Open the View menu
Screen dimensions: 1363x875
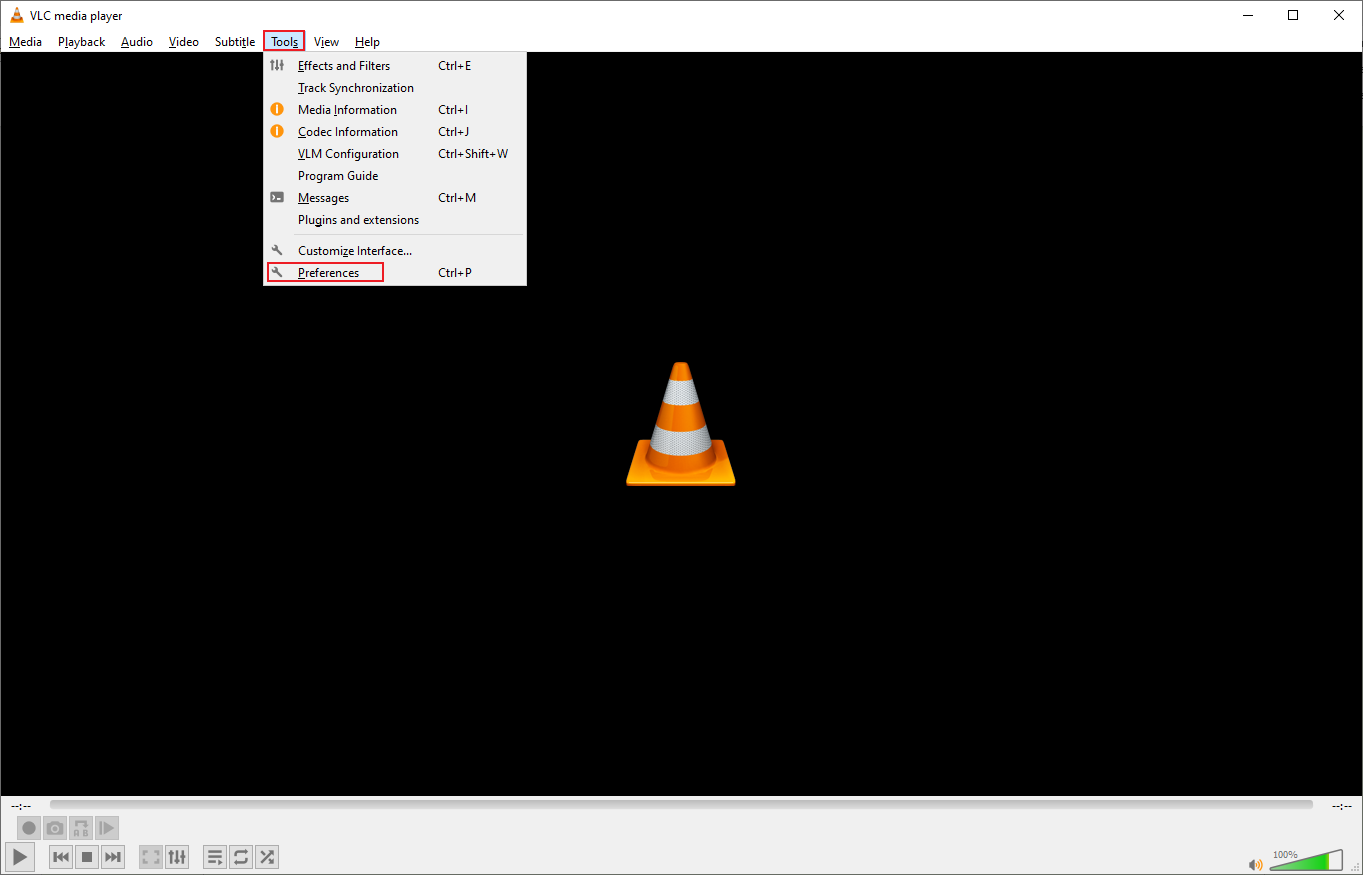326,41
